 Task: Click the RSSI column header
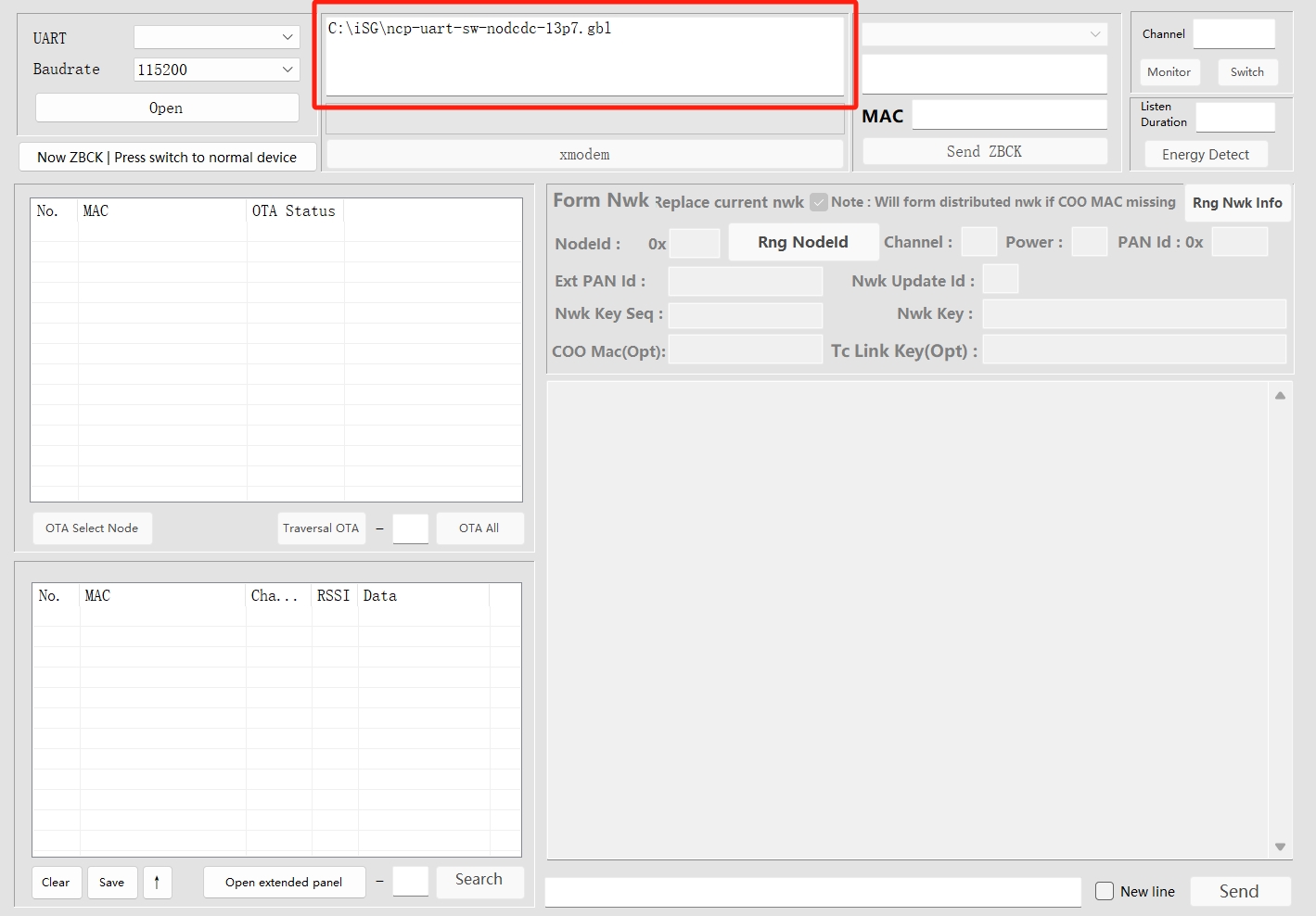click(333, 596)
